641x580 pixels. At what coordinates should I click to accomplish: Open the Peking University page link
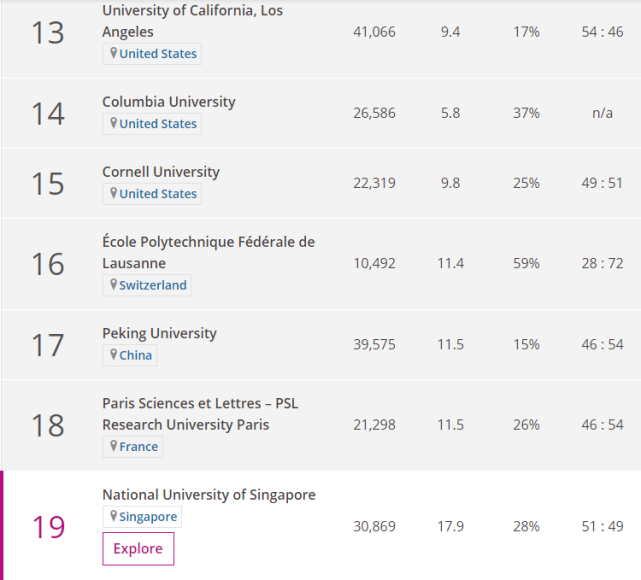click(159, 333)
